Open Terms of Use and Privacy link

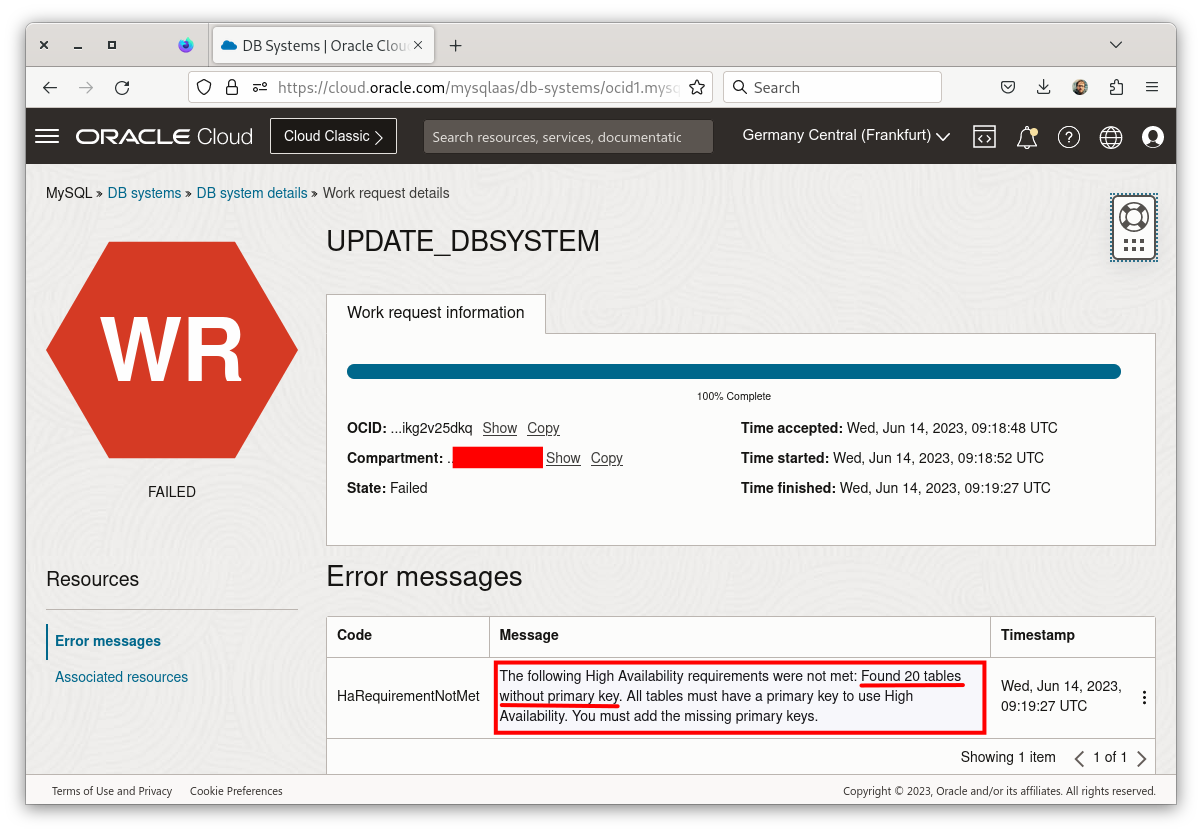point(112,791)
